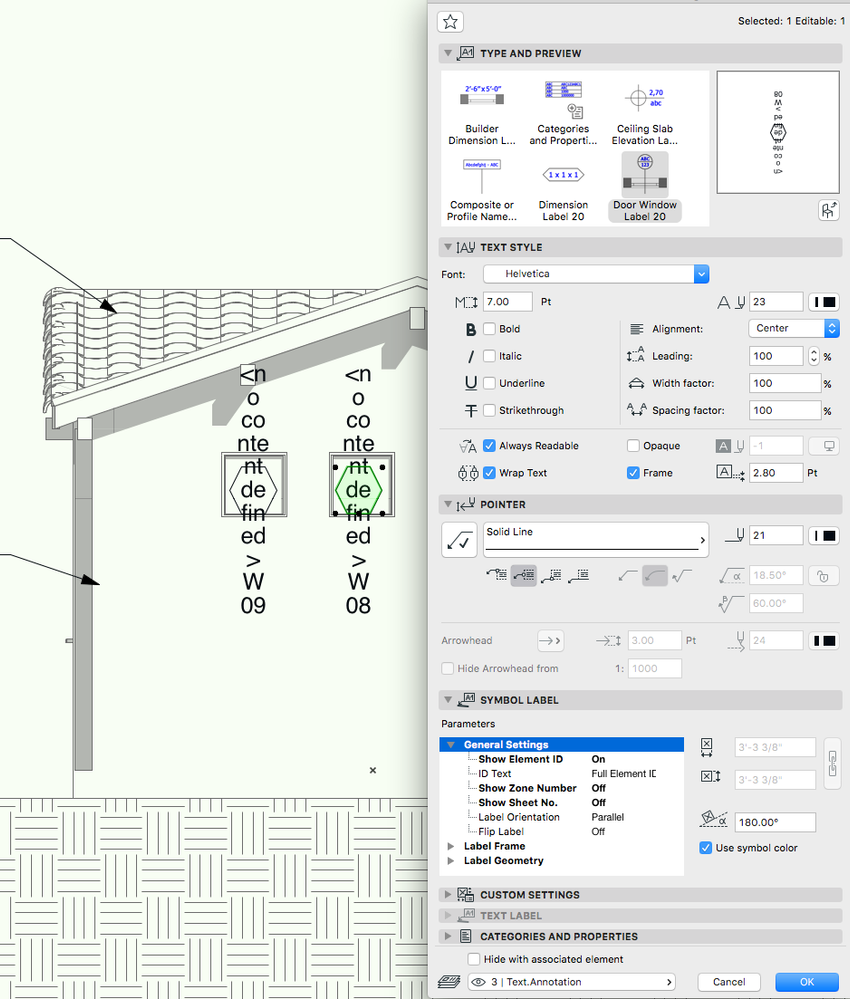850x999 pixels.
Task: Select straight-angled pointer shape icon
Action: (x=628, y=575)
